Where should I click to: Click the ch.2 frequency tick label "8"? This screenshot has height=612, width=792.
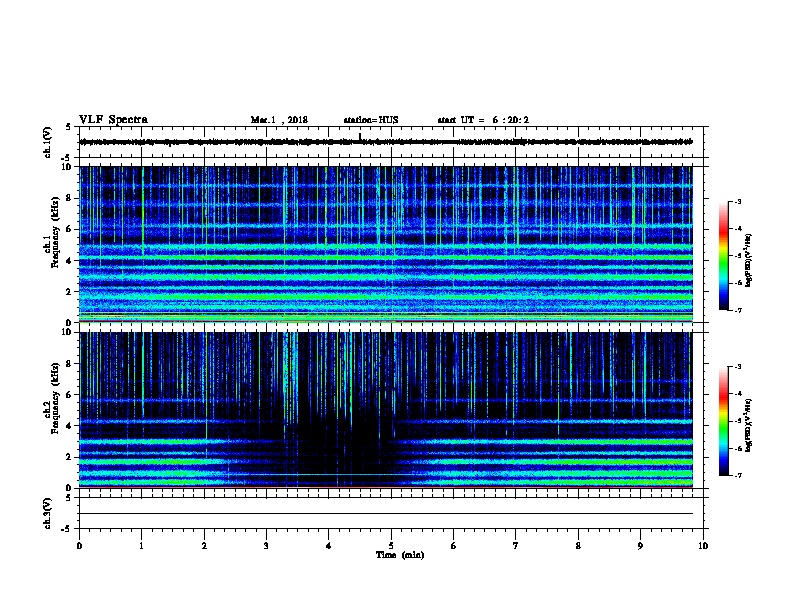tap(70, 364)
